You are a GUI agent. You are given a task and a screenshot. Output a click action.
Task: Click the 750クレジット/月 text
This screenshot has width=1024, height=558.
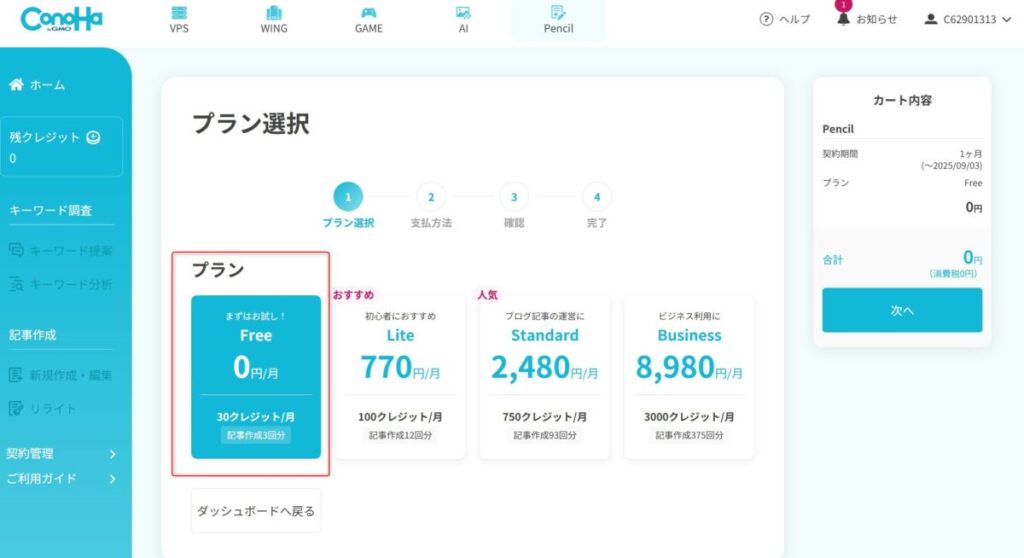(545, 417)
